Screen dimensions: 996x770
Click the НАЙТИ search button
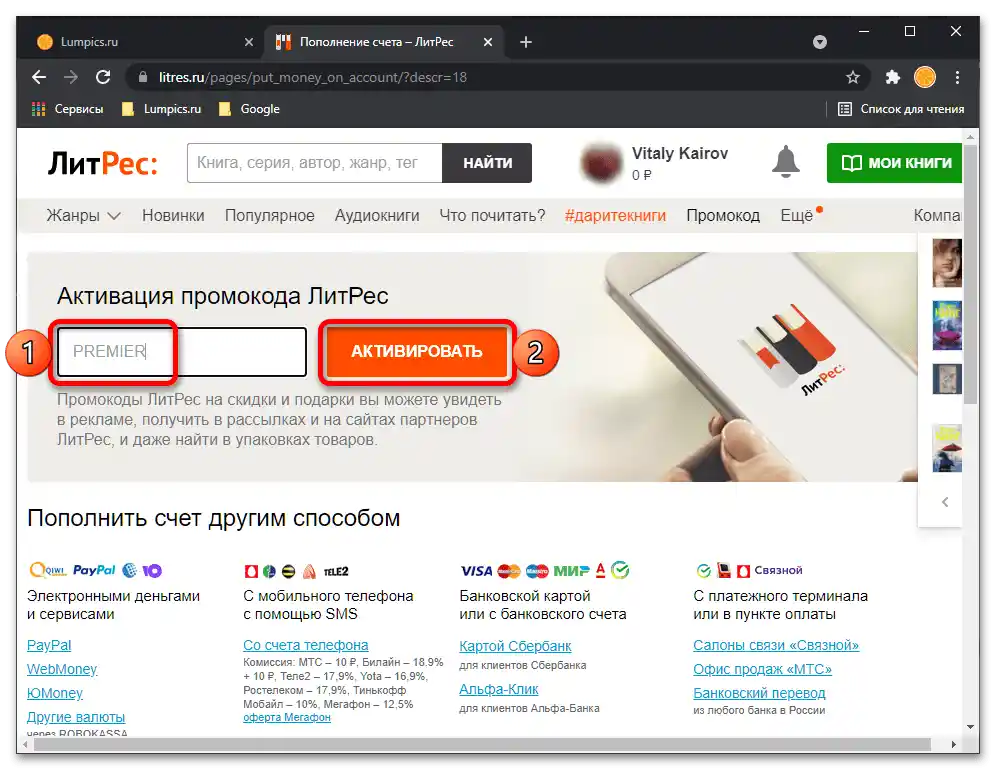pos(487,163)
